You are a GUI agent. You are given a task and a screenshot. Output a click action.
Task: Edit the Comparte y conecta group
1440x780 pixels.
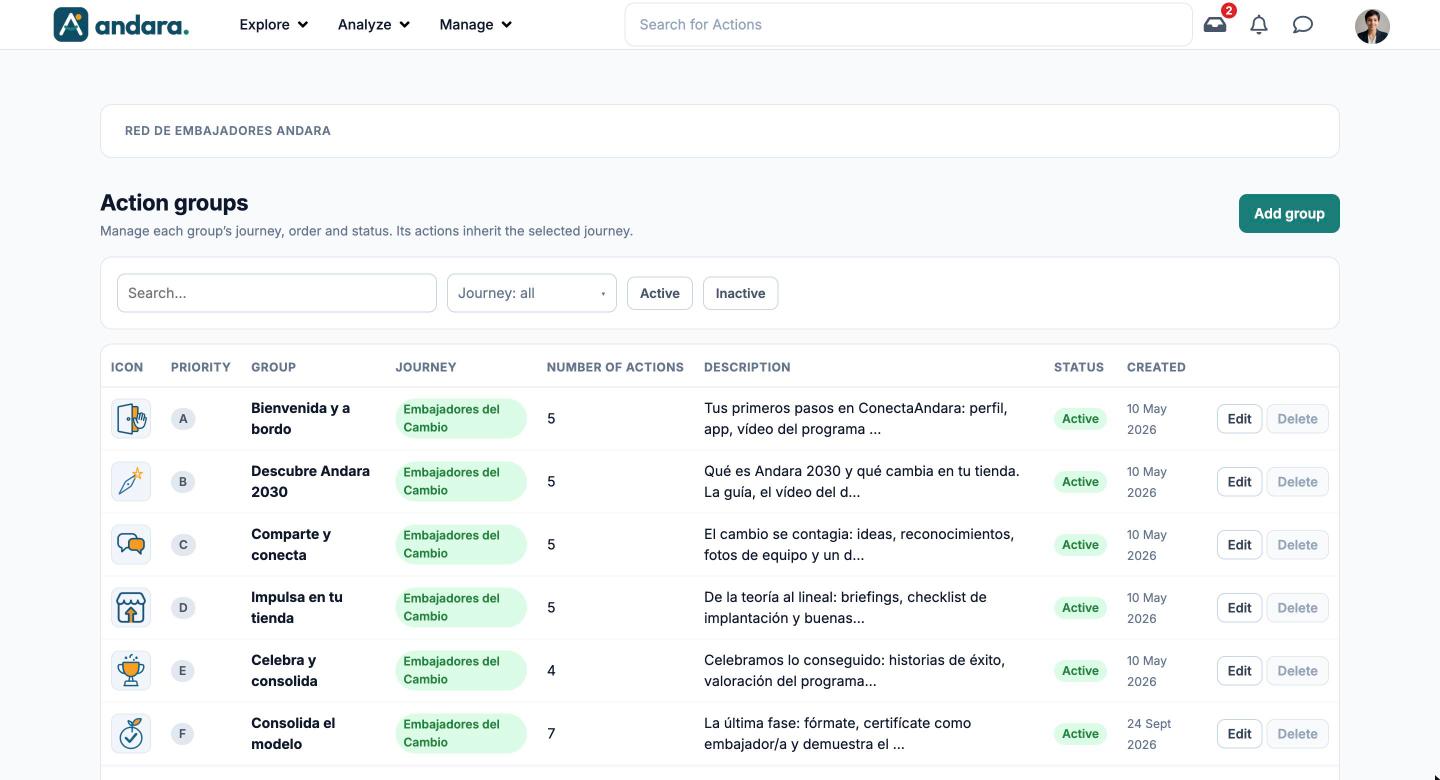[x=1240, y=545]
